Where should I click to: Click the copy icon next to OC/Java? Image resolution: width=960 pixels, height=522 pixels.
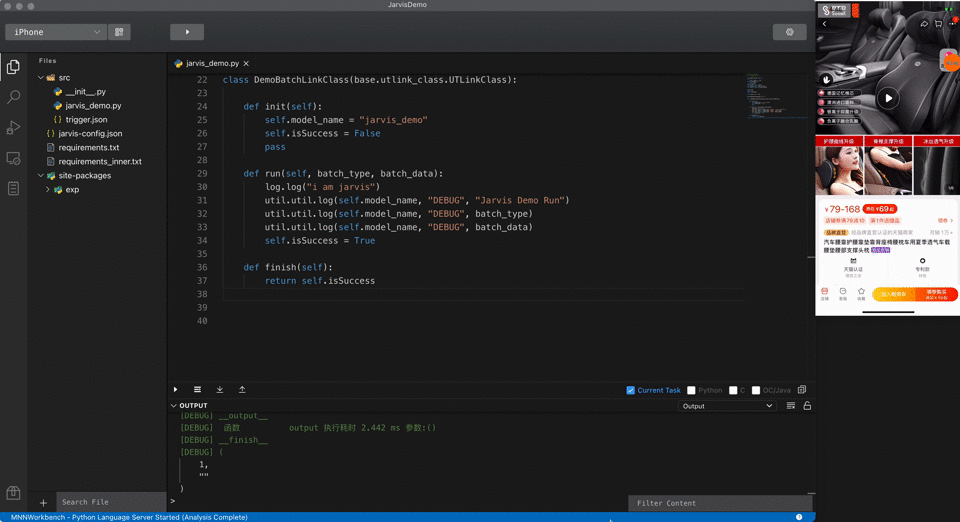point(802,390)
